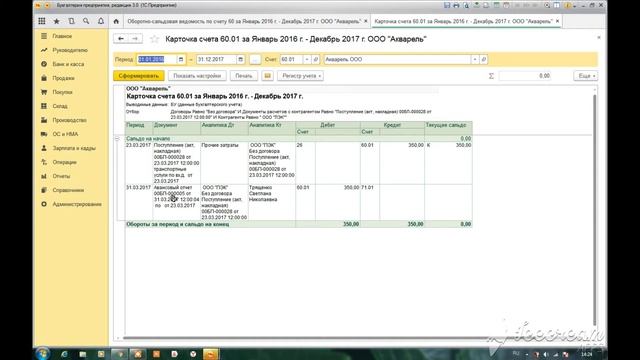This screenshot has height=360, width=640.
Task: Click the Обороты за период и сальдо на конец row
Action: (x=298, y=224)
